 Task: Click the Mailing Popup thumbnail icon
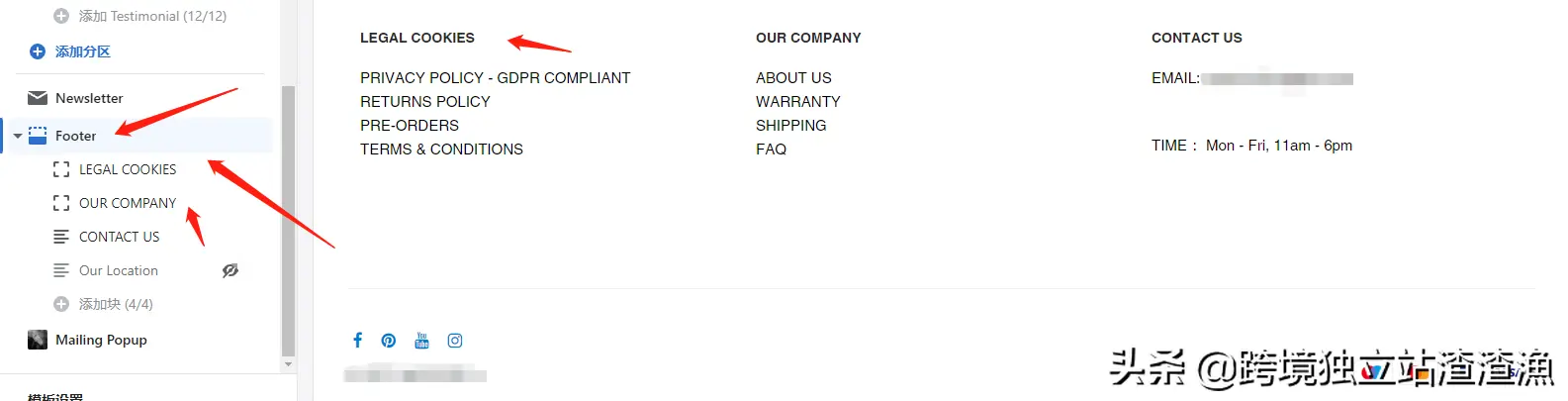(x=38, y=340)
